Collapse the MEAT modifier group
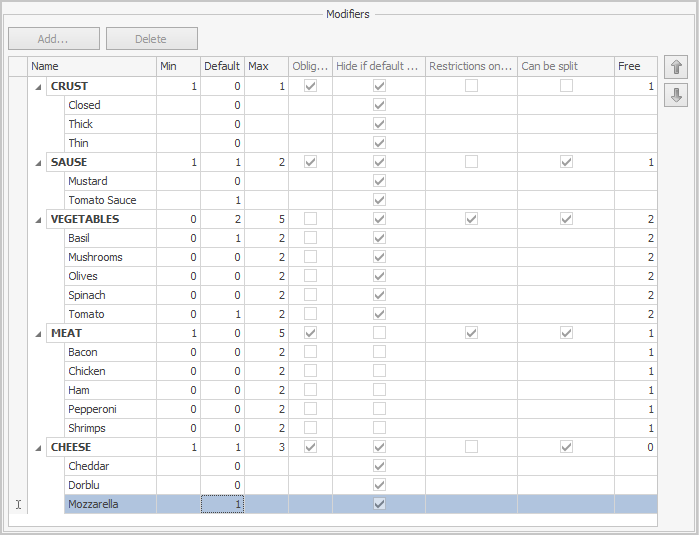The width and height of the screenshot is (699, 535). [x=39, y=334]
